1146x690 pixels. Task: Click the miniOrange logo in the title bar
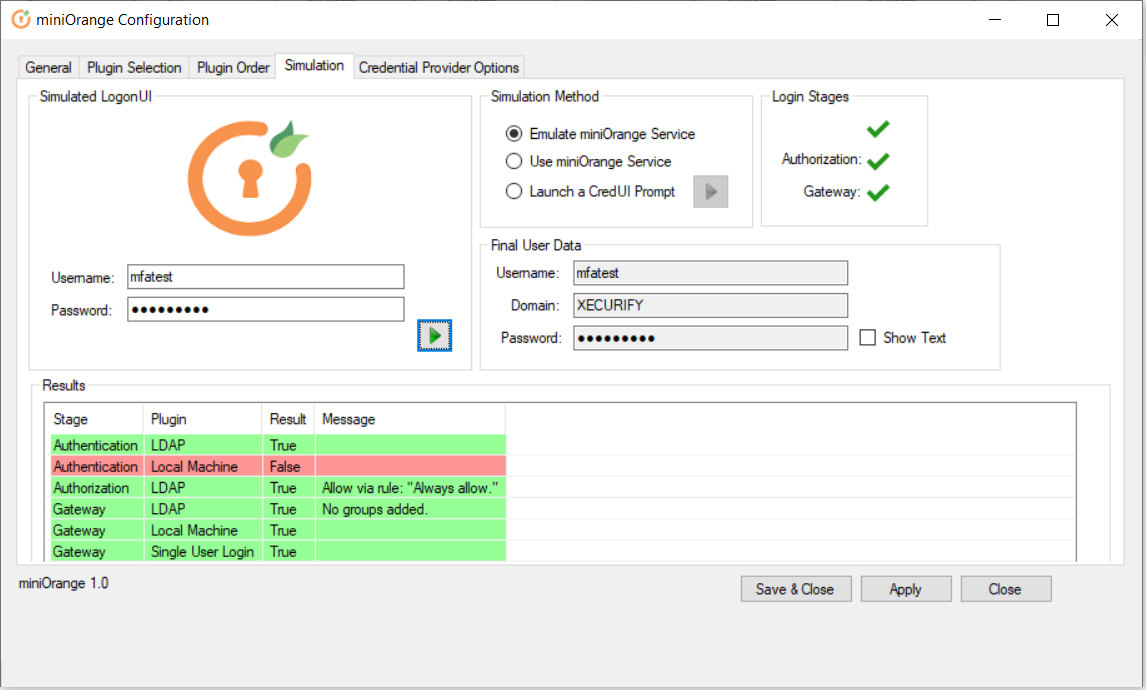tap(21, 20)
